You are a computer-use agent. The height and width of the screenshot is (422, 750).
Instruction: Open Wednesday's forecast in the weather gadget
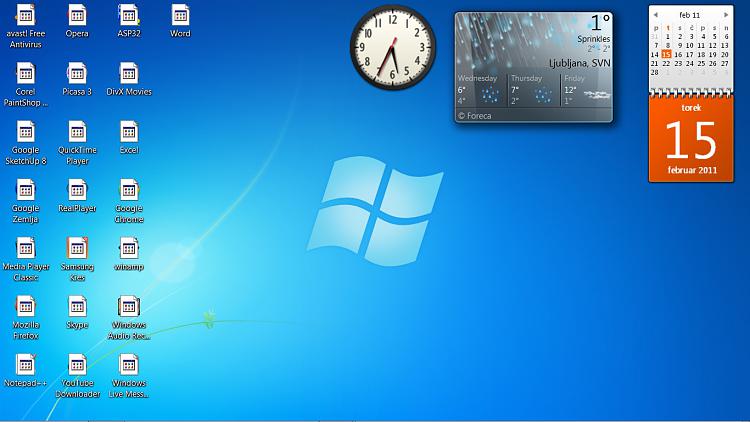coord(480,89)
